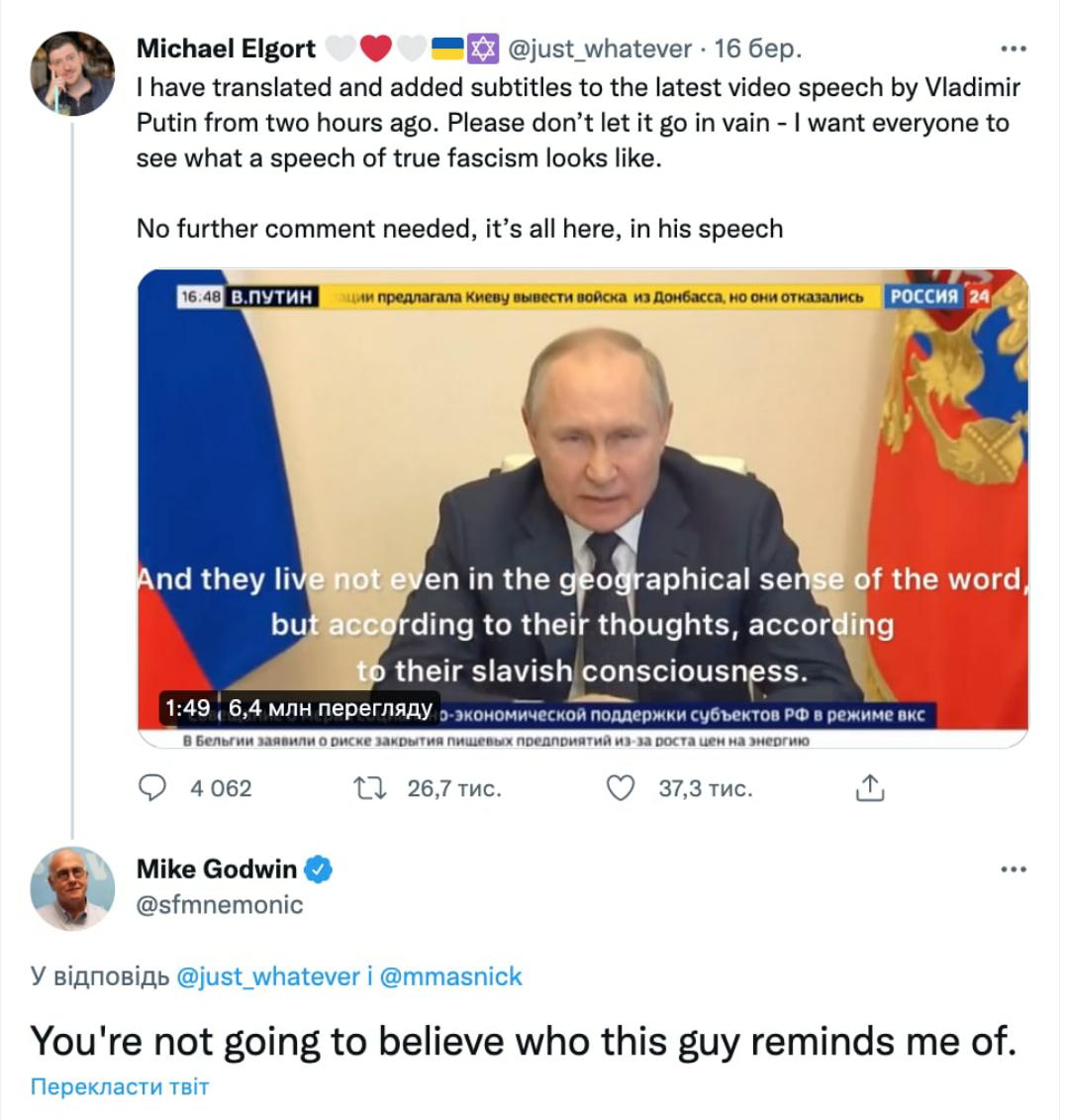The image size is (1069, 1120).
Task: Click Перекласти твіт translate link
Action: coord(120,1086)
